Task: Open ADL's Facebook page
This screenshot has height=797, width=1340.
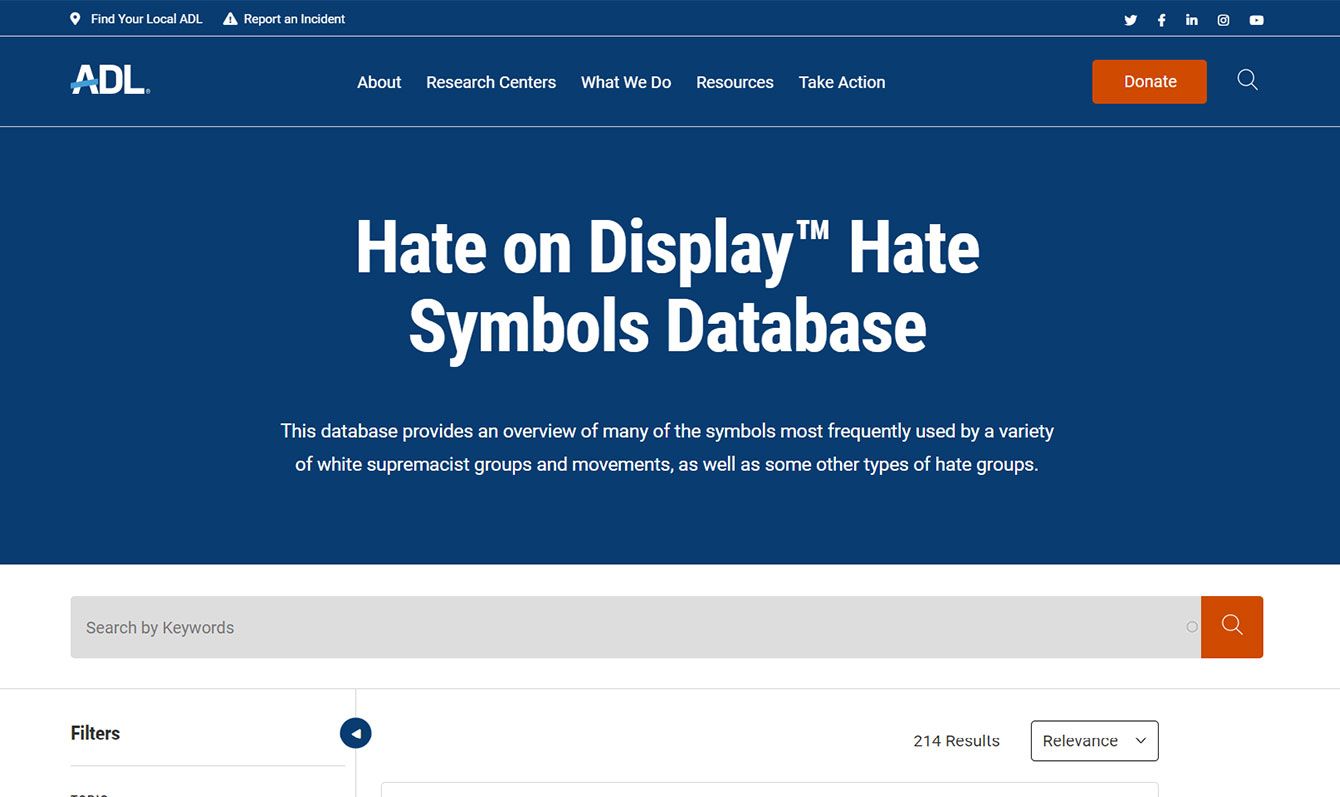Action: [1161, 20]
